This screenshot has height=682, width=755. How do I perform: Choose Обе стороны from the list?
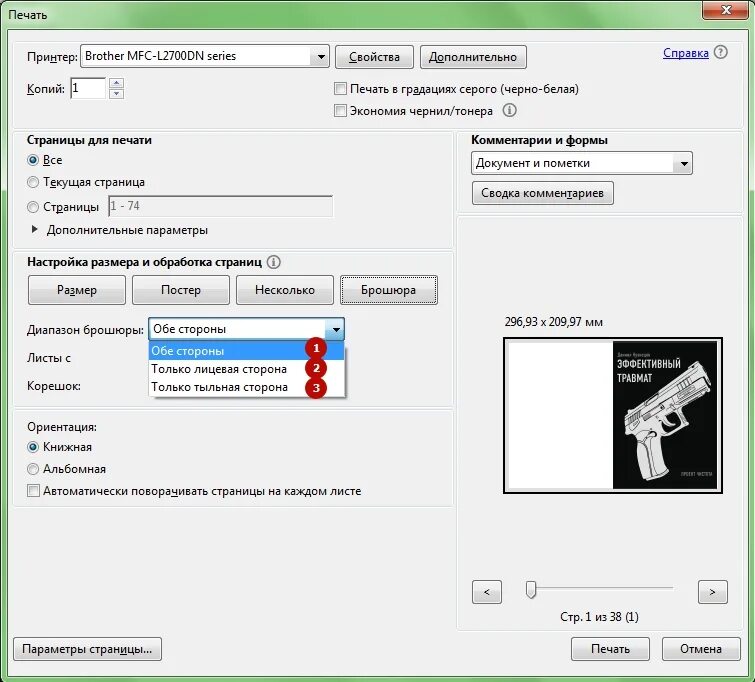[x=247, y=351]
